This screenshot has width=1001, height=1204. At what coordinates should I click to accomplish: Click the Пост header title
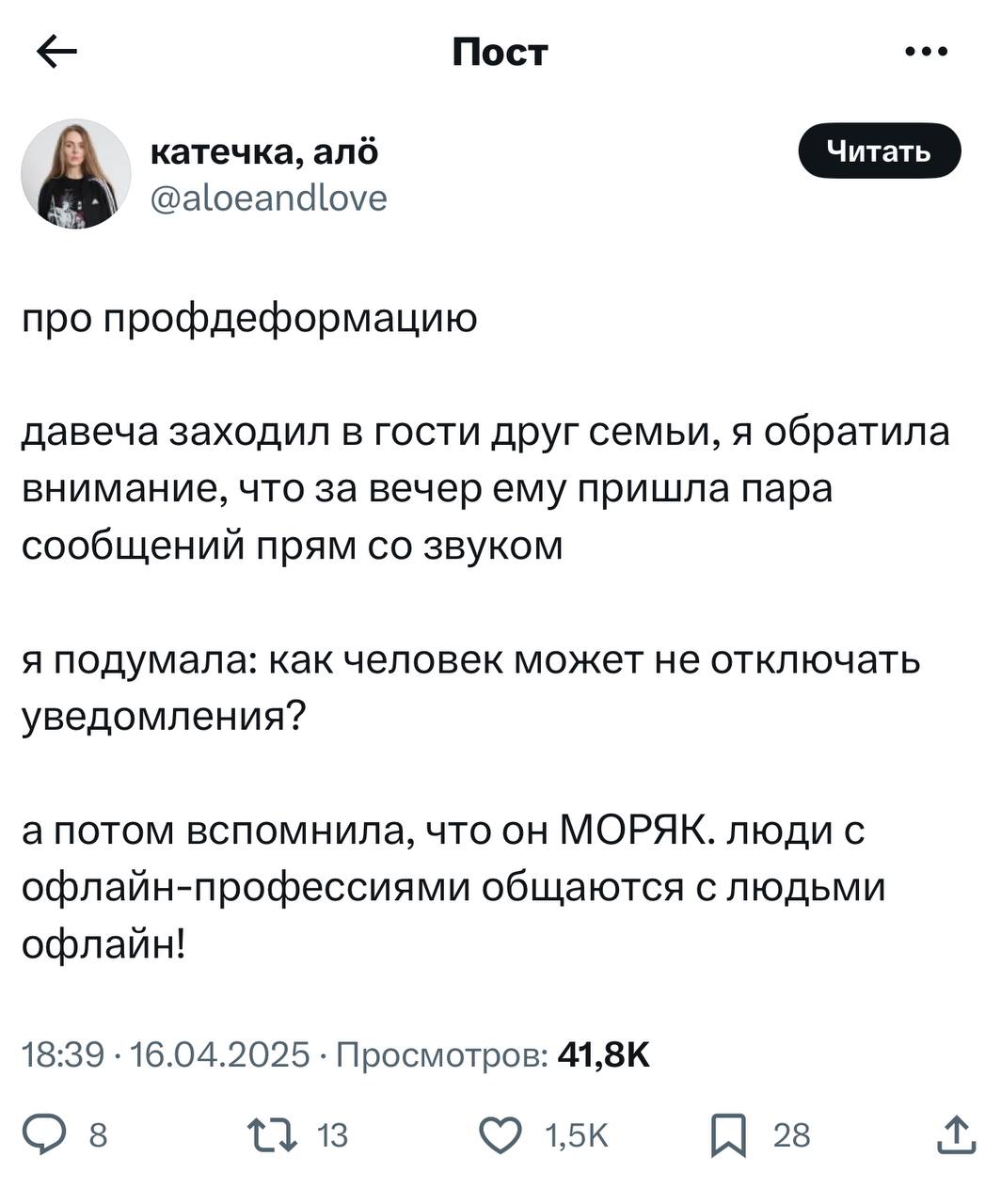pyautogui.click(x=500, y=52)
